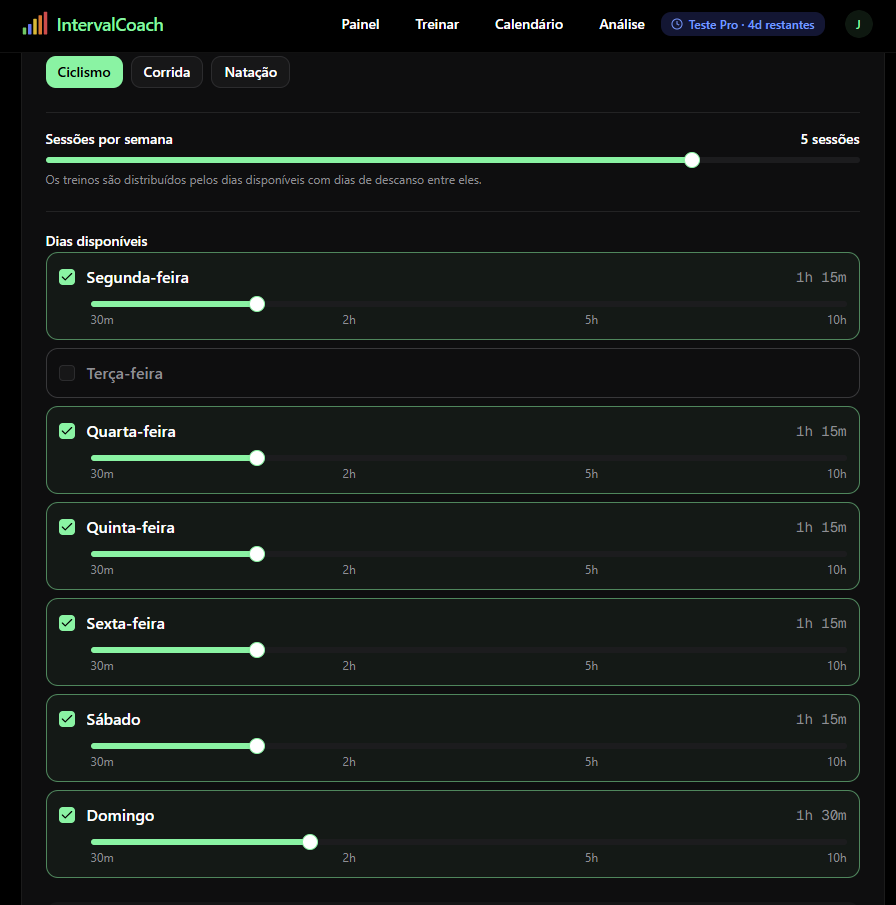Enable the Terça-feira checkbox

[x=67, y=373]
